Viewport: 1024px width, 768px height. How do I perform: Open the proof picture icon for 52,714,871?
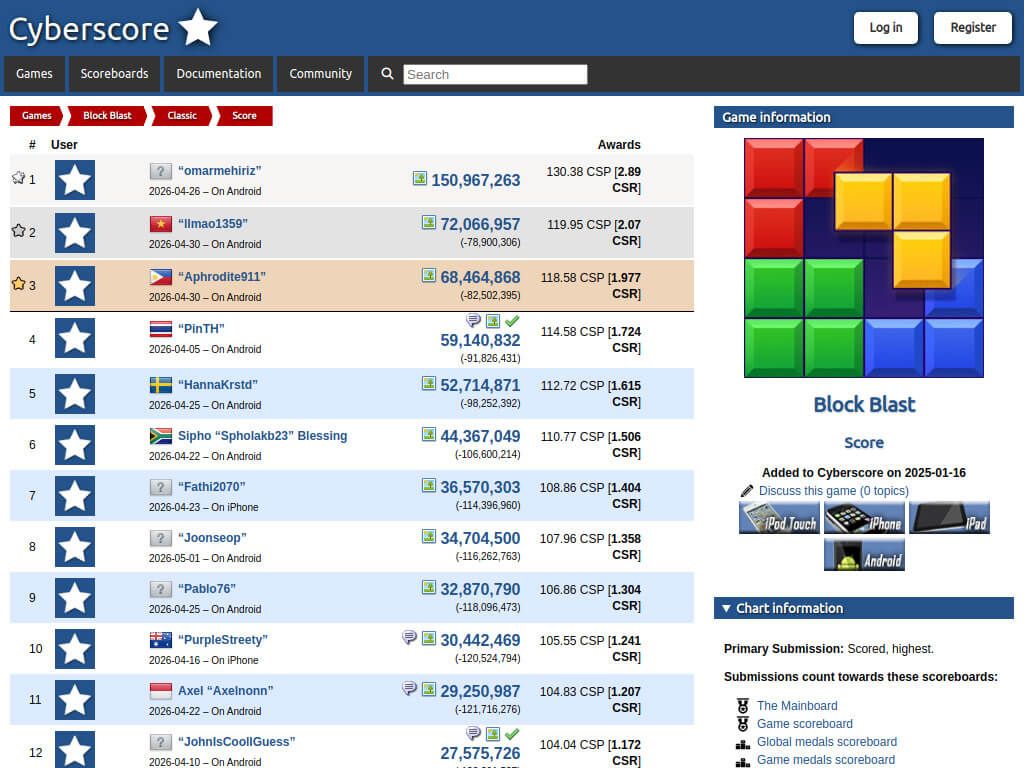[x=429, y=383]
